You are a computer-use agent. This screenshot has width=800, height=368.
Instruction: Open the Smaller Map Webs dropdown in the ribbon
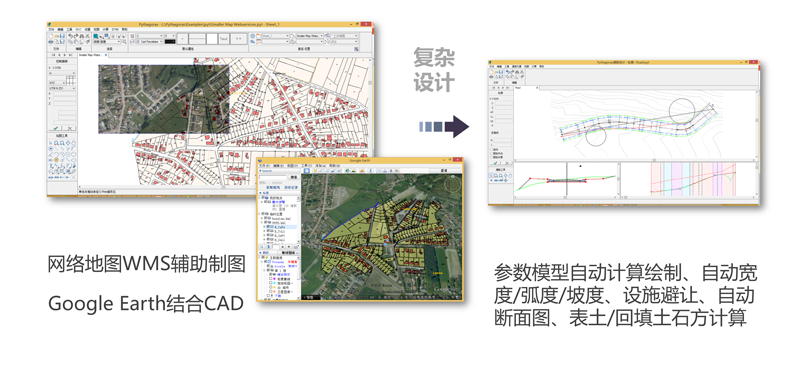(310, 36)
